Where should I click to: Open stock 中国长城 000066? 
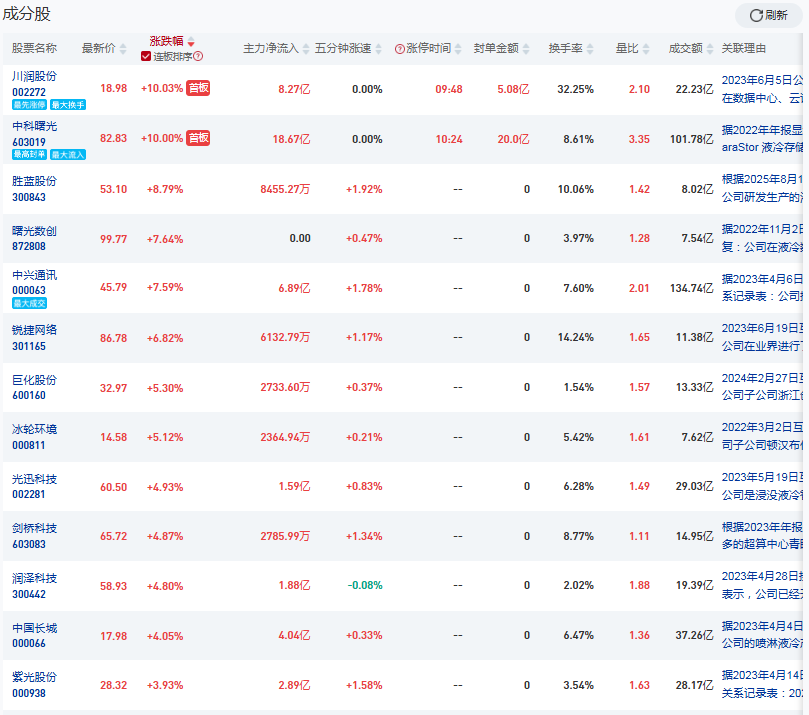[x=34, y=636]
